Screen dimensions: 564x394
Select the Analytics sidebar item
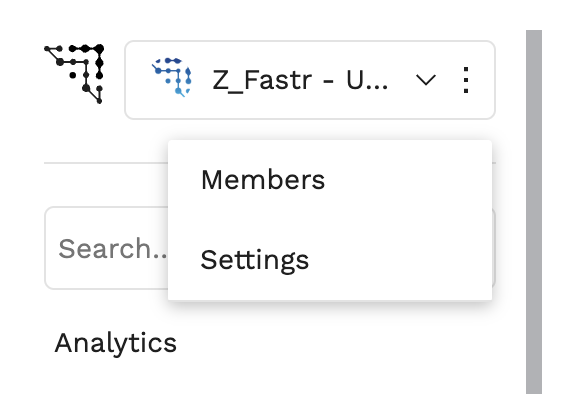point(115,344)
